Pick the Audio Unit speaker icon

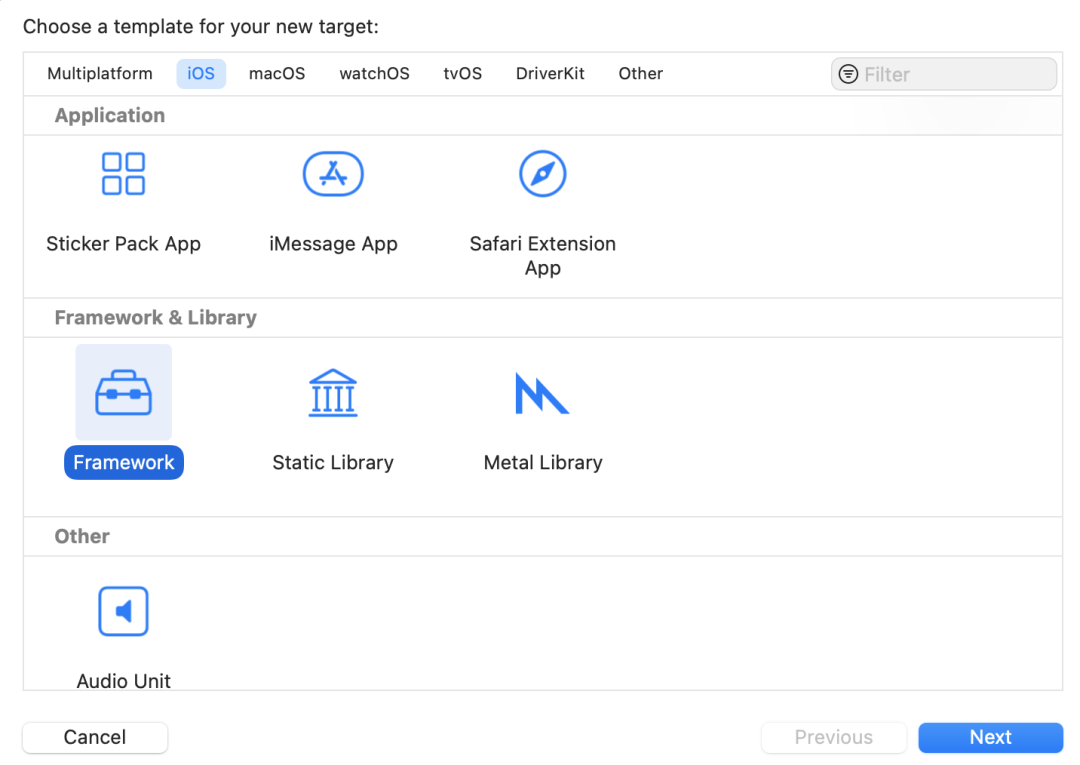(x=123, y=611)
